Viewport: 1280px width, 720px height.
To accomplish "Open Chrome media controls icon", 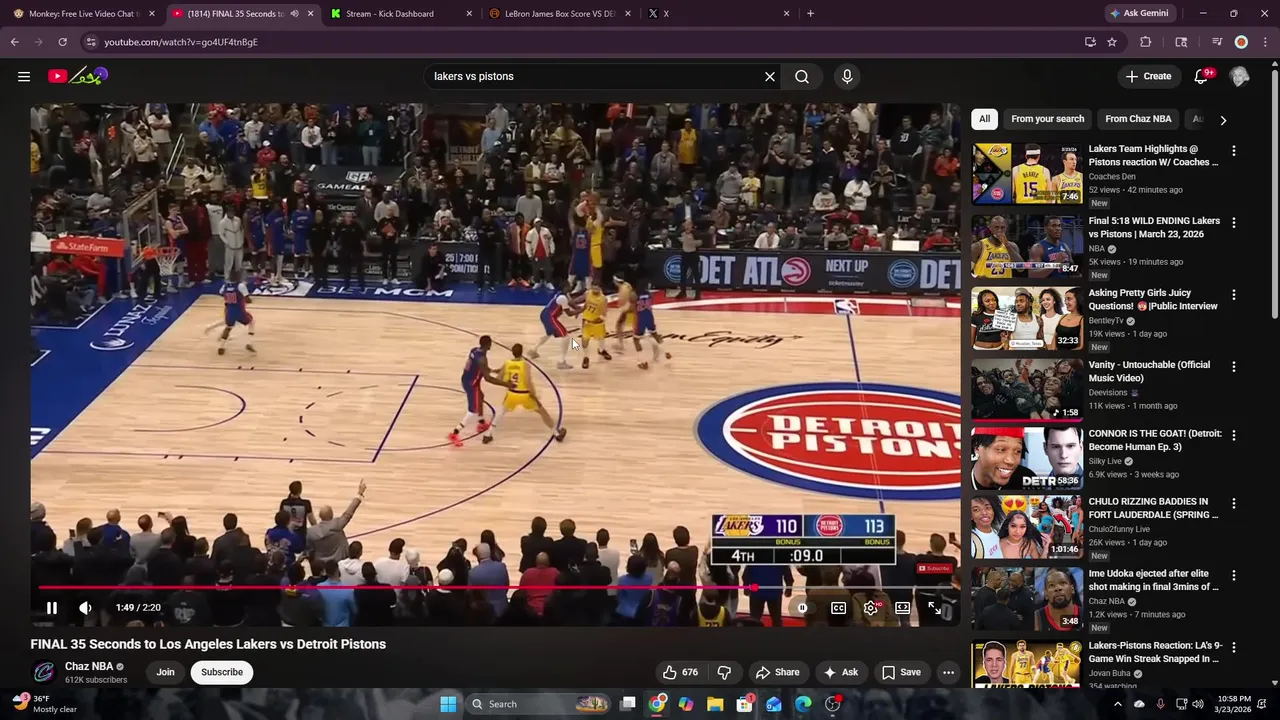I will click(1217, 42).
